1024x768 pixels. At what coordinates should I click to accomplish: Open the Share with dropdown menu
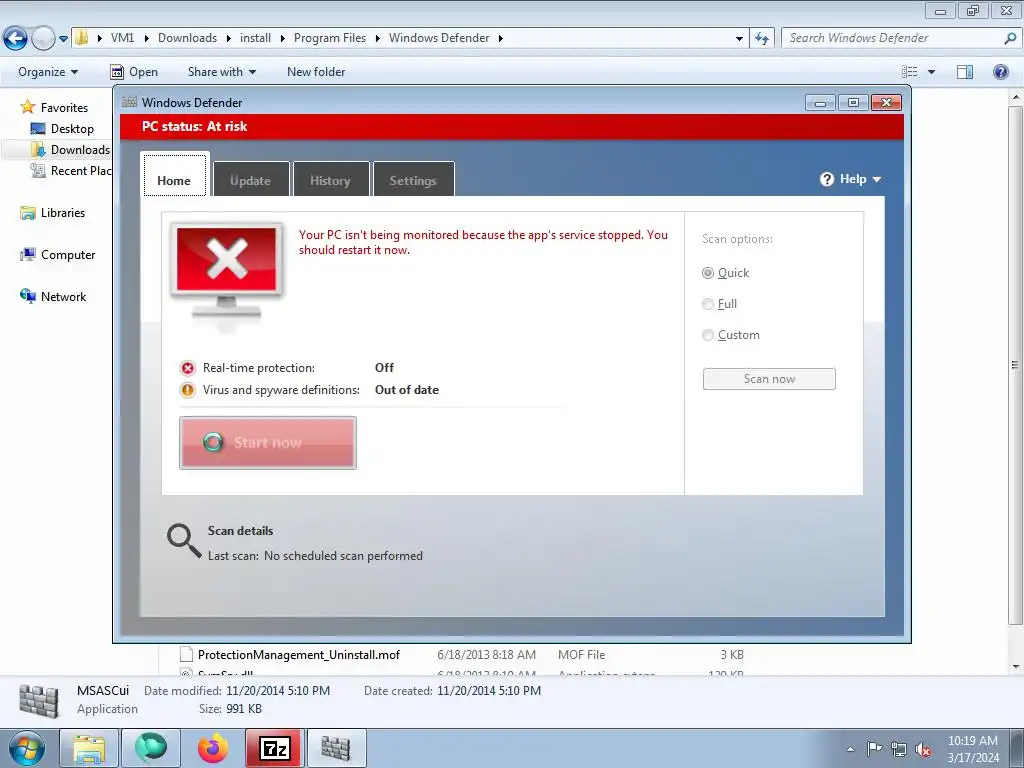221,72
